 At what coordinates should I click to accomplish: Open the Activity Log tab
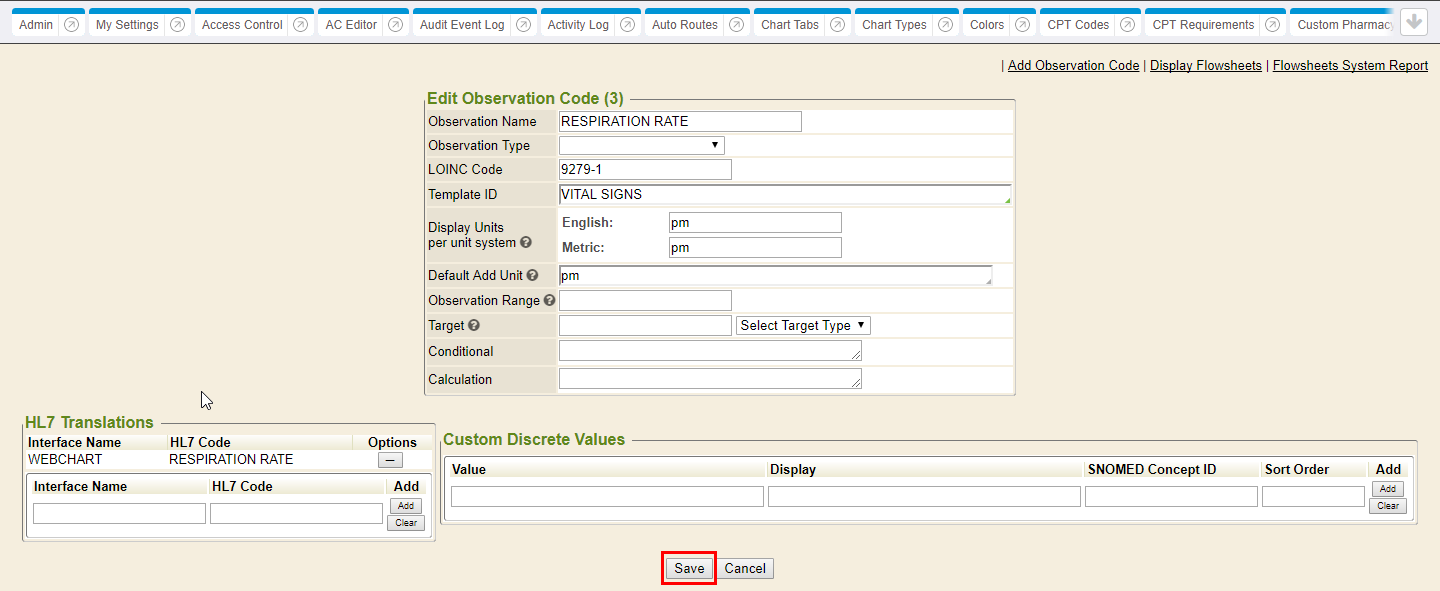pos(577,25)
